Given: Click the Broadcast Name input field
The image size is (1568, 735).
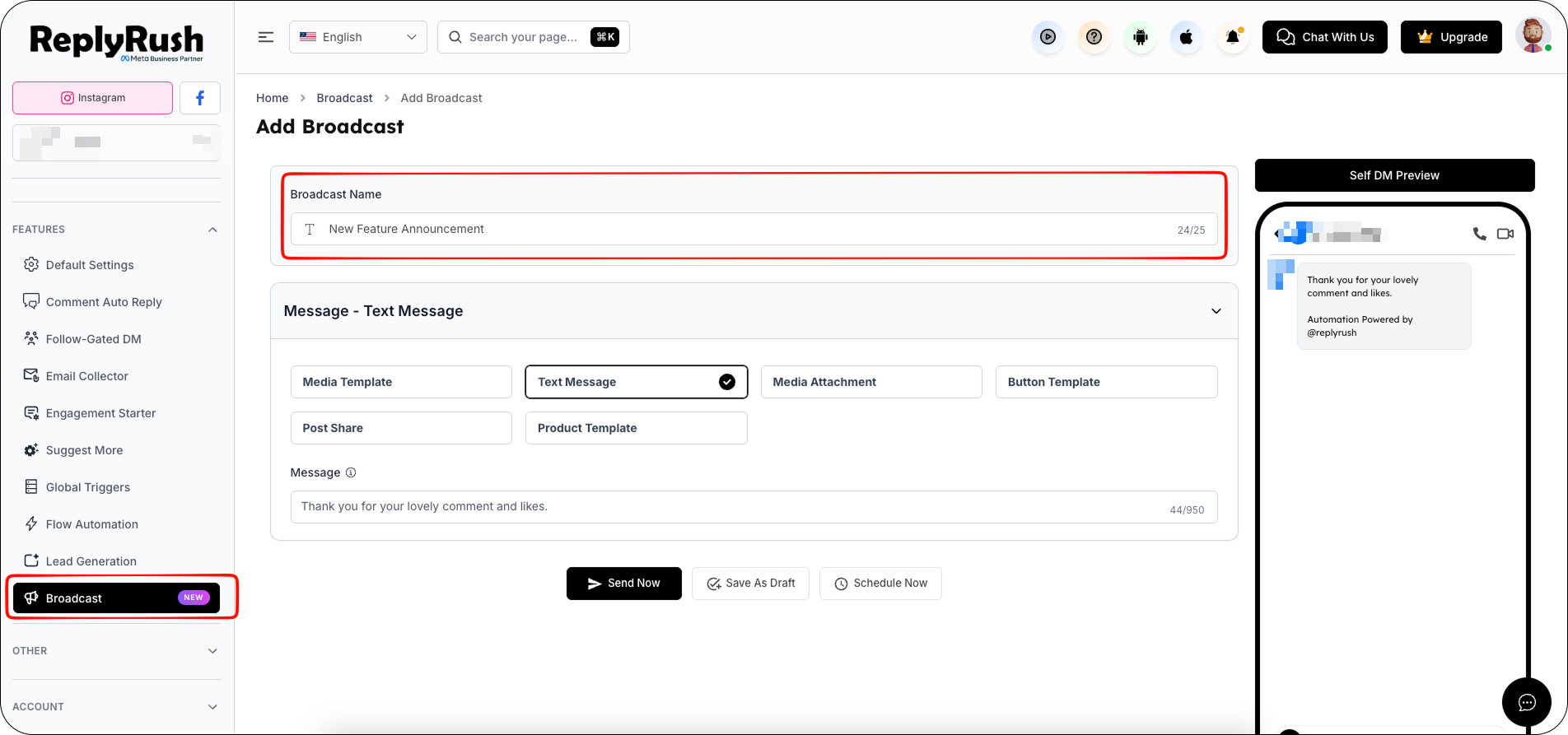Looking at the screenshot, I should [x=754, y=230].
